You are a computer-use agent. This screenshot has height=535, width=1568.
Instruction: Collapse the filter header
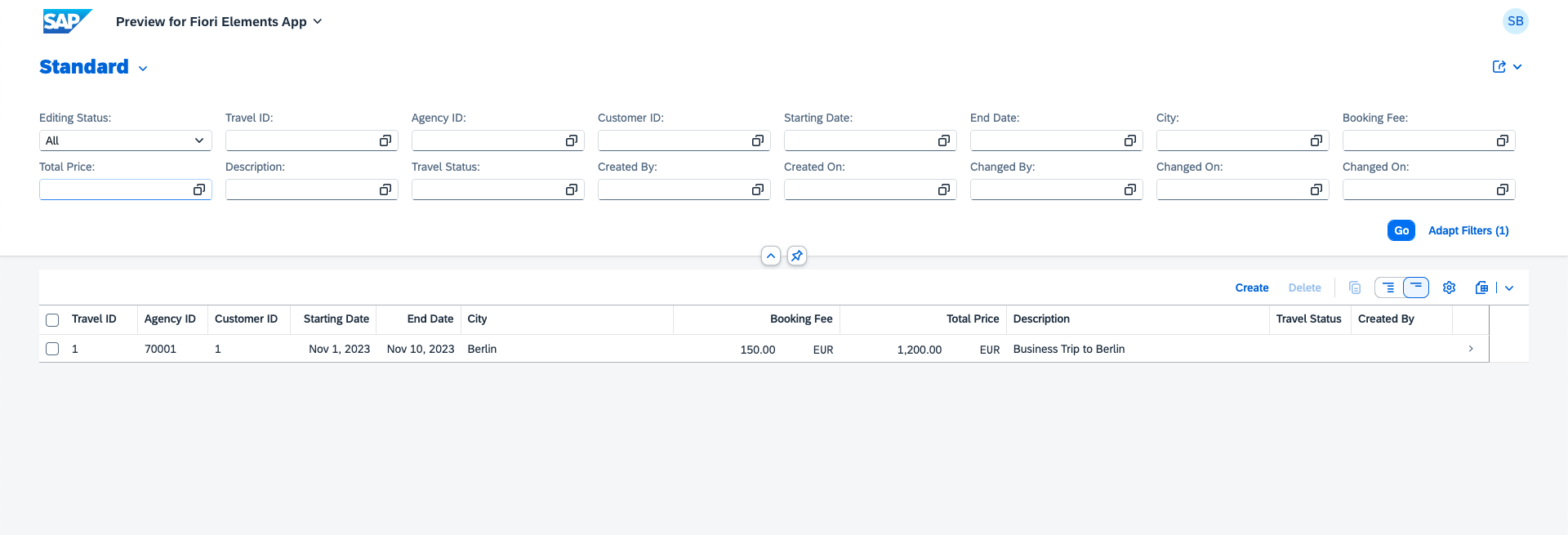point(771,256)
